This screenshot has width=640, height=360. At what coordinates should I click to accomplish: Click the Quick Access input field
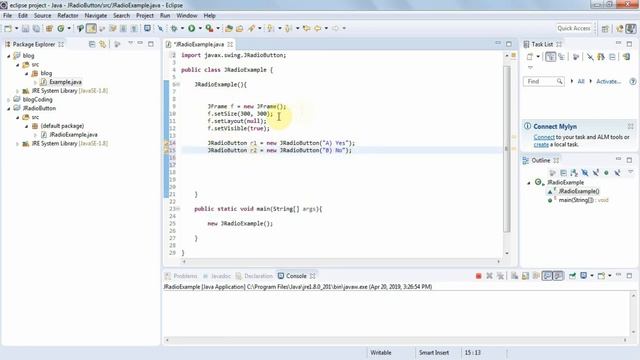pyautogui.click(x=573, y=28)
